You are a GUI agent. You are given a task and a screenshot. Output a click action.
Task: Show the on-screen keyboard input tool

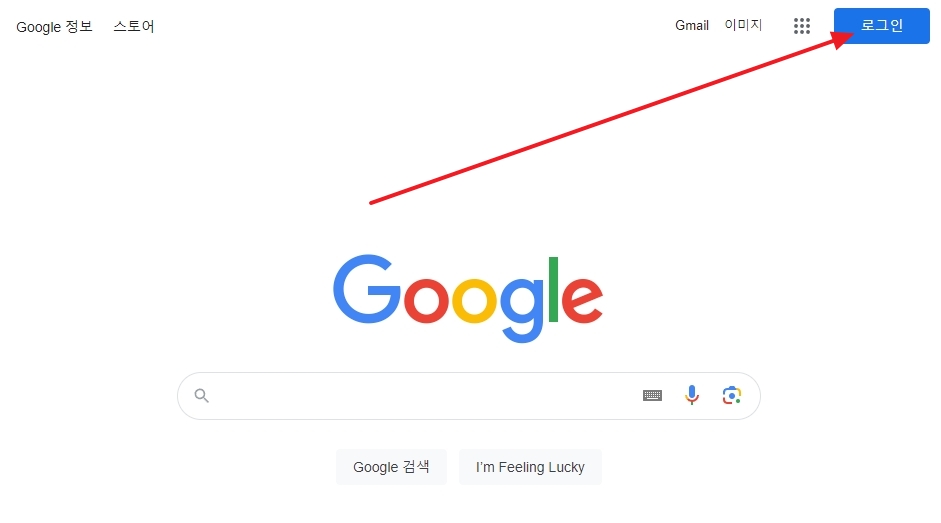tap(652, 395)
